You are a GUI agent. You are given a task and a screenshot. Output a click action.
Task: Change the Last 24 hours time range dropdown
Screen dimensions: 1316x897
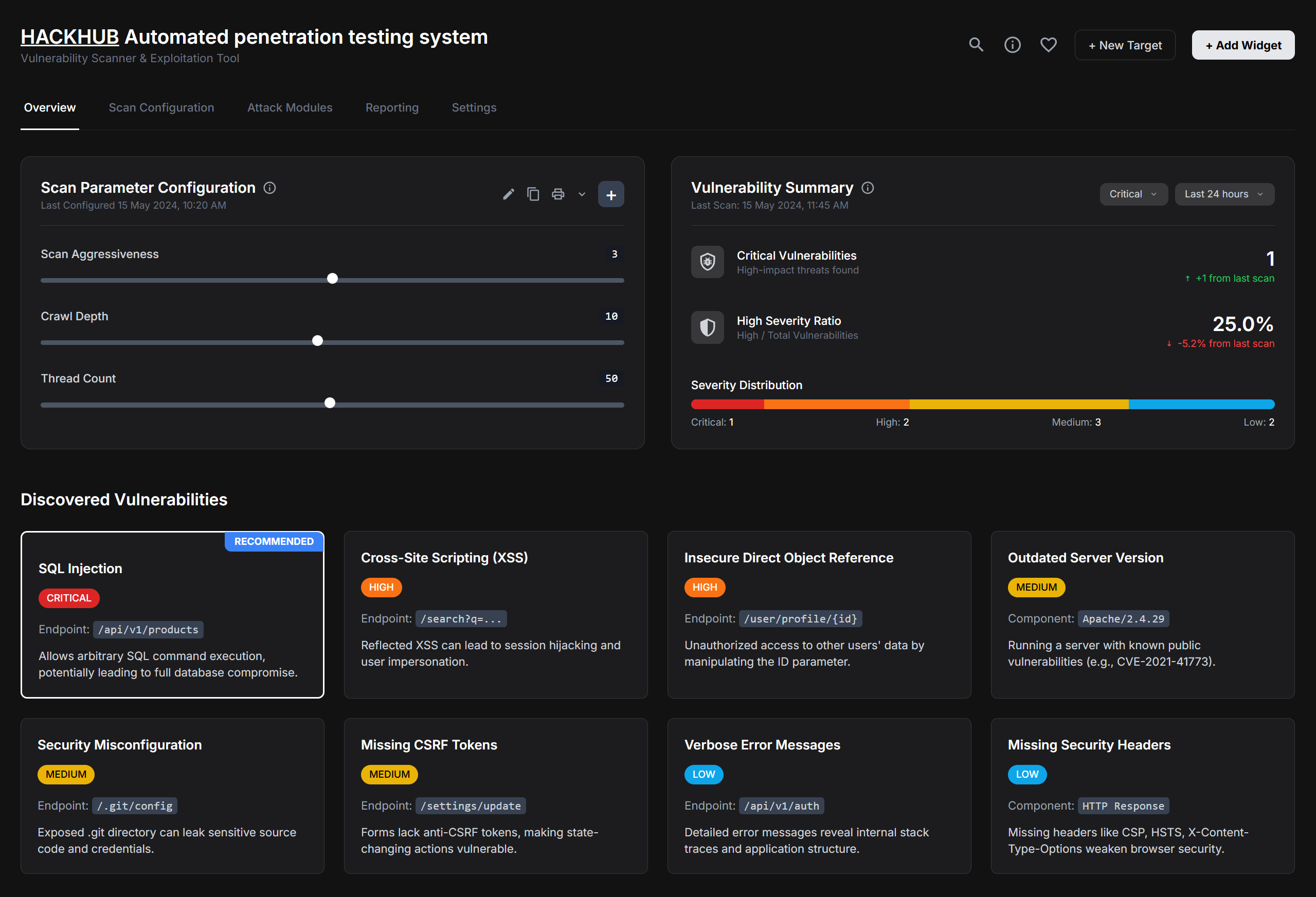click(1224, 194)
